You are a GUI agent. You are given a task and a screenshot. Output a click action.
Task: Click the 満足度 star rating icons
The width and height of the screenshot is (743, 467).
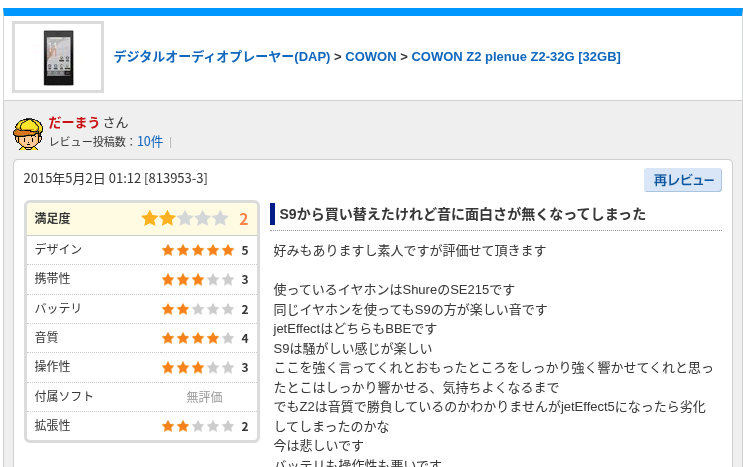click(x=185, y=219)
